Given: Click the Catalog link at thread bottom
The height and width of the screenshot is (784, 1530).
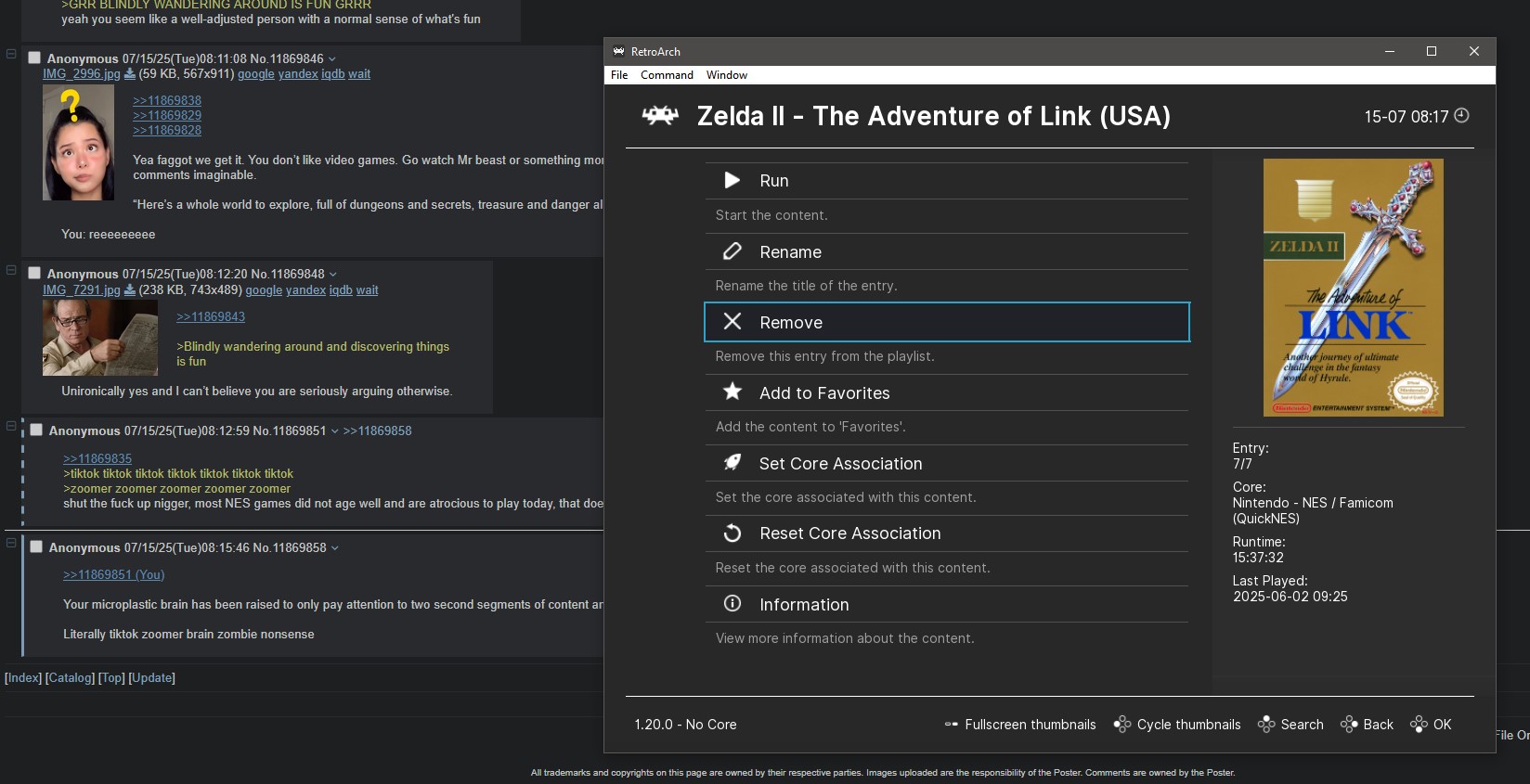Looking at the screenshot, I should [70, 678].
